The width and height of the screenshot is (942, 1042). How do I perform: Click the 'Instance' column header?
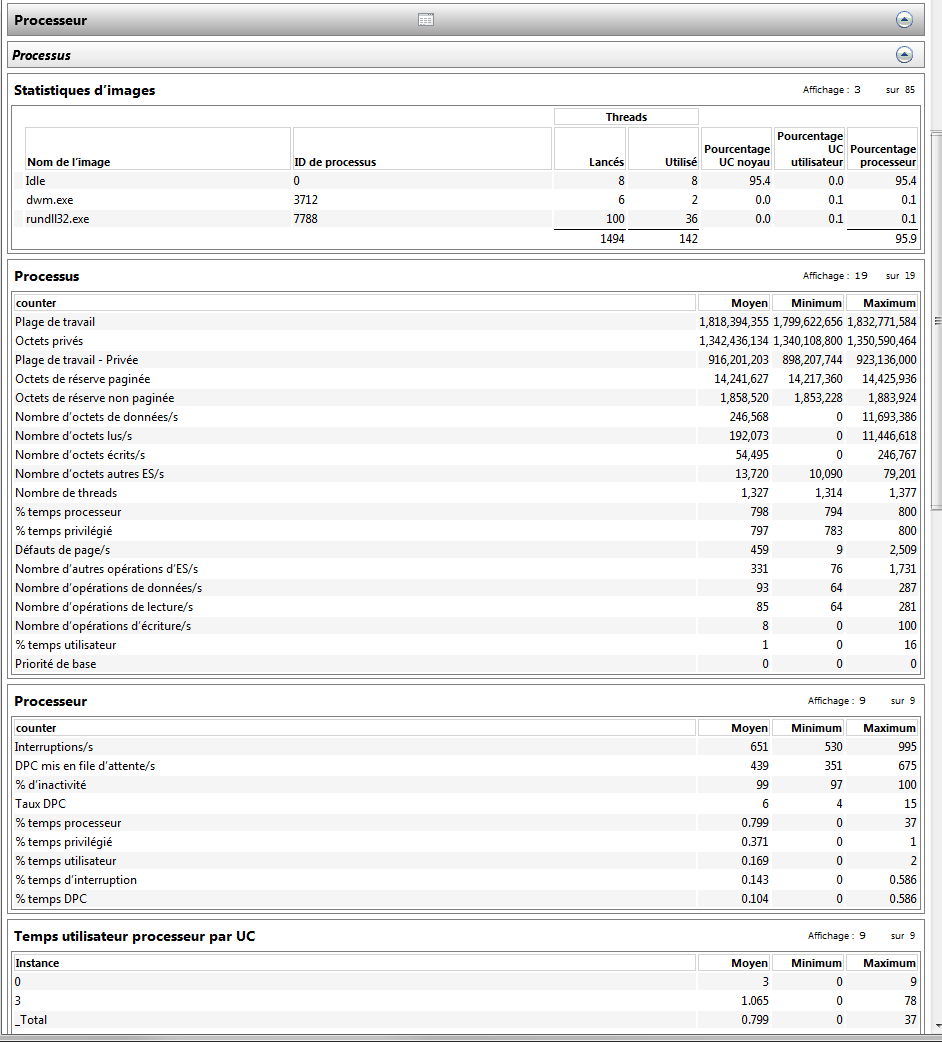(354, 963)
